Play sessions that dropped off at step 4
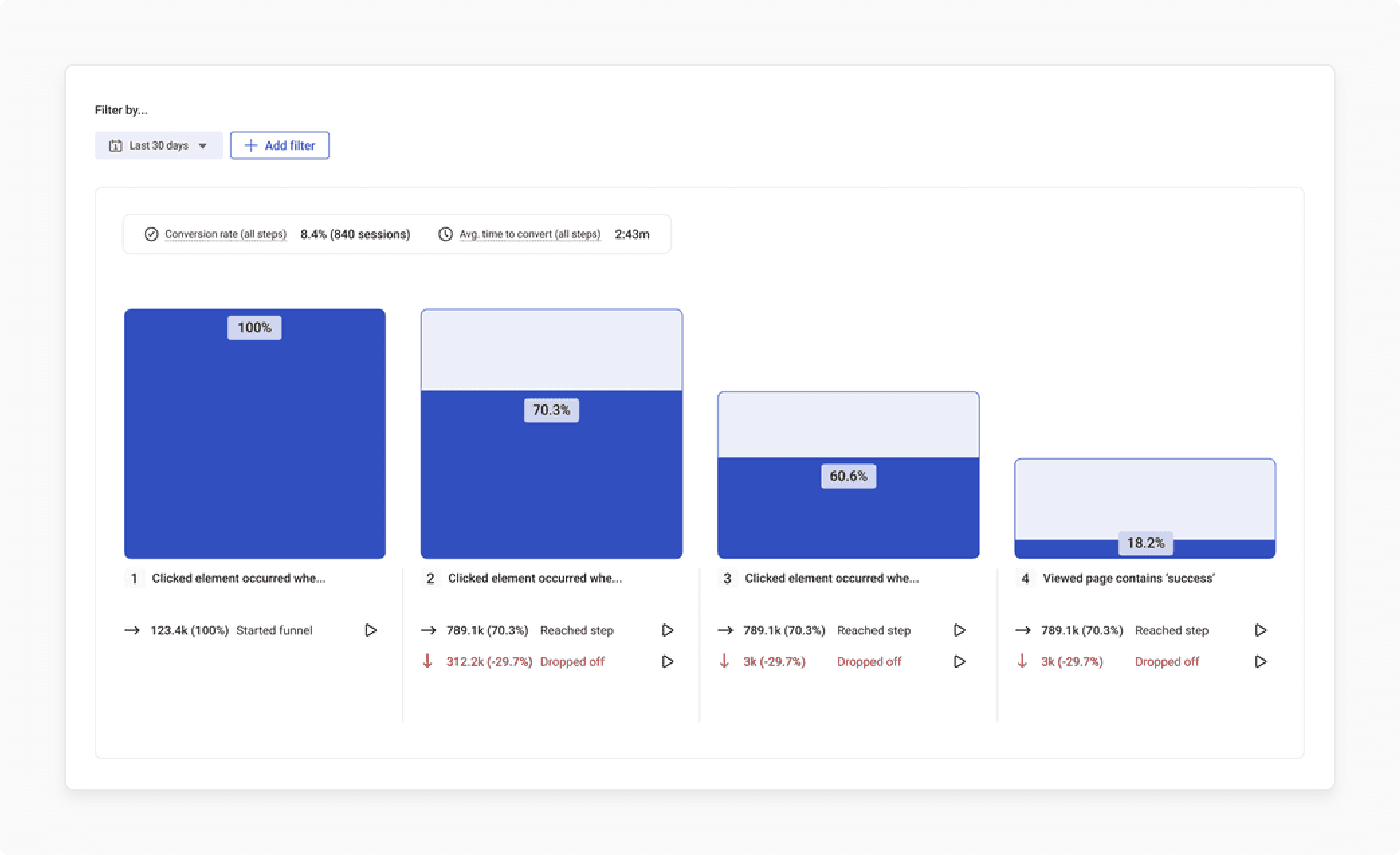This screenshot has width=1400, height=855. (1260, 662)
